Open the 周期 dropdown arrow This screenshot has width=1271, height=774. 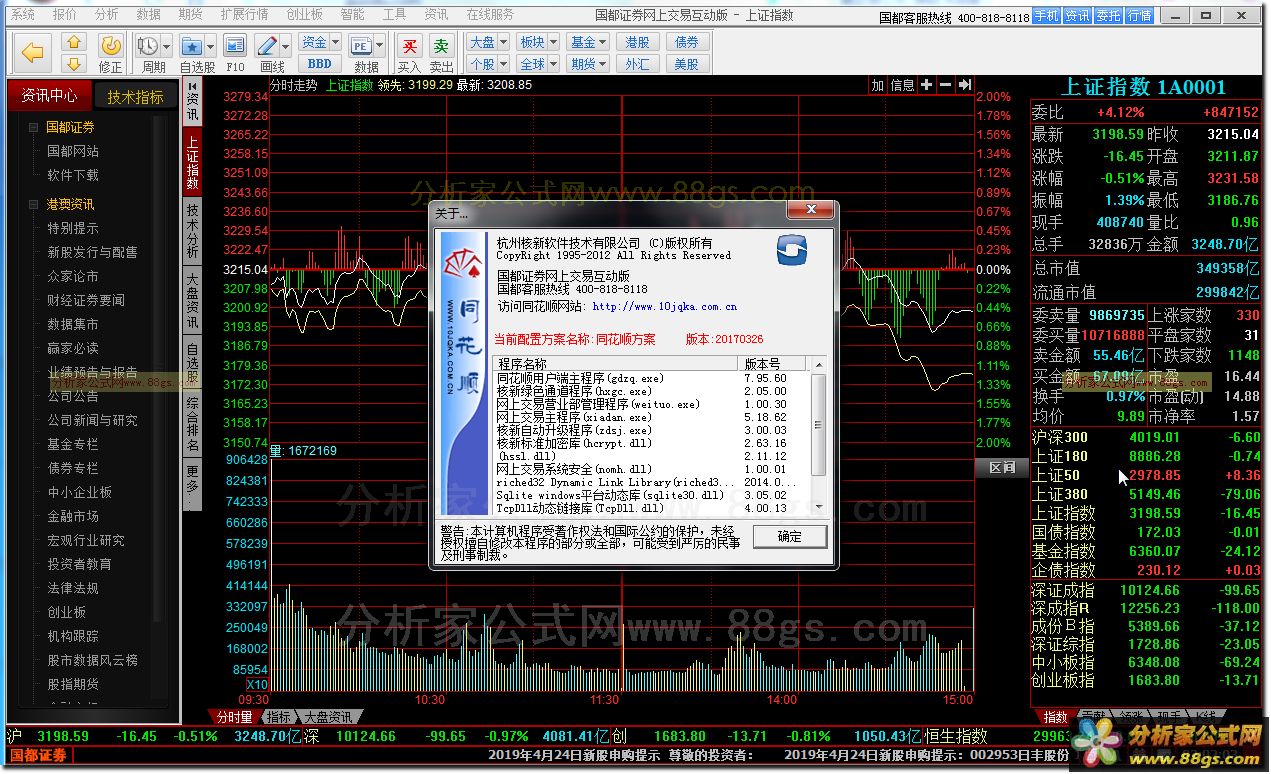[166, 46]
